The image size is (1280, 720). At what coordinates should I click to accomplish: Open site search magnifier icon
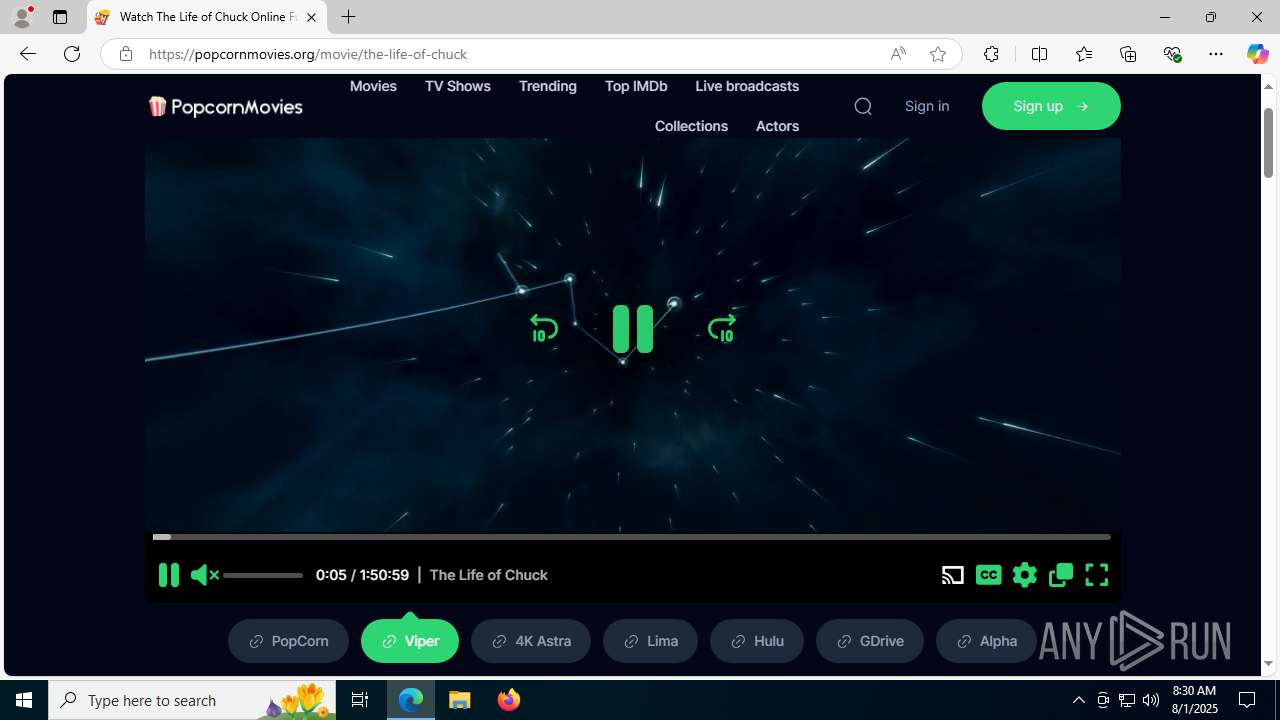coord(863,106)
